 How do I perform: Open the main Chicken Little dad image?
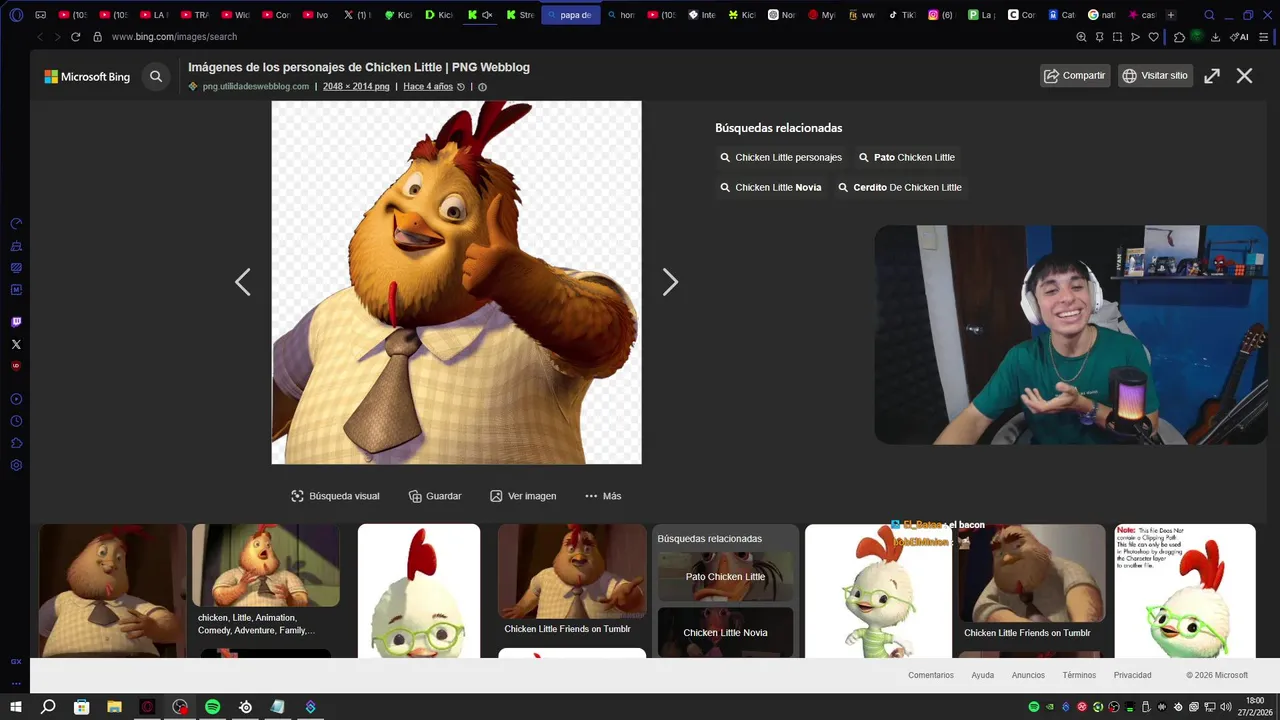pyautogui.click(x=456, y=282)
